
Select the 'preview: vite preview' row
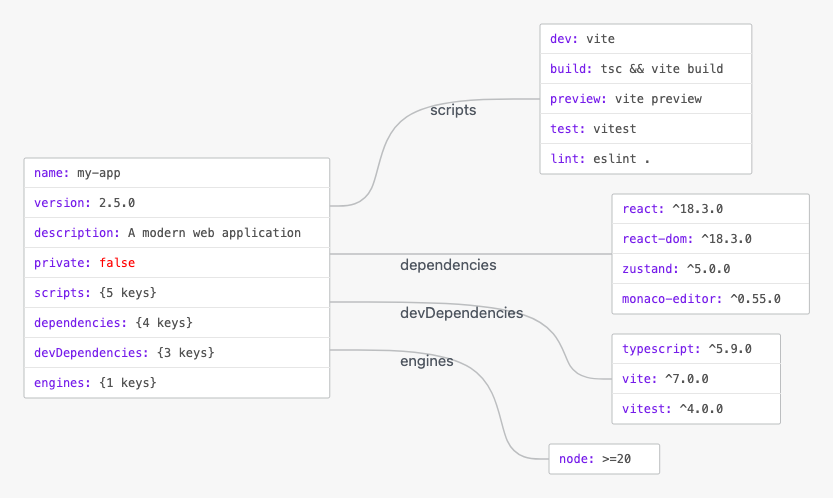pos(646,98)
